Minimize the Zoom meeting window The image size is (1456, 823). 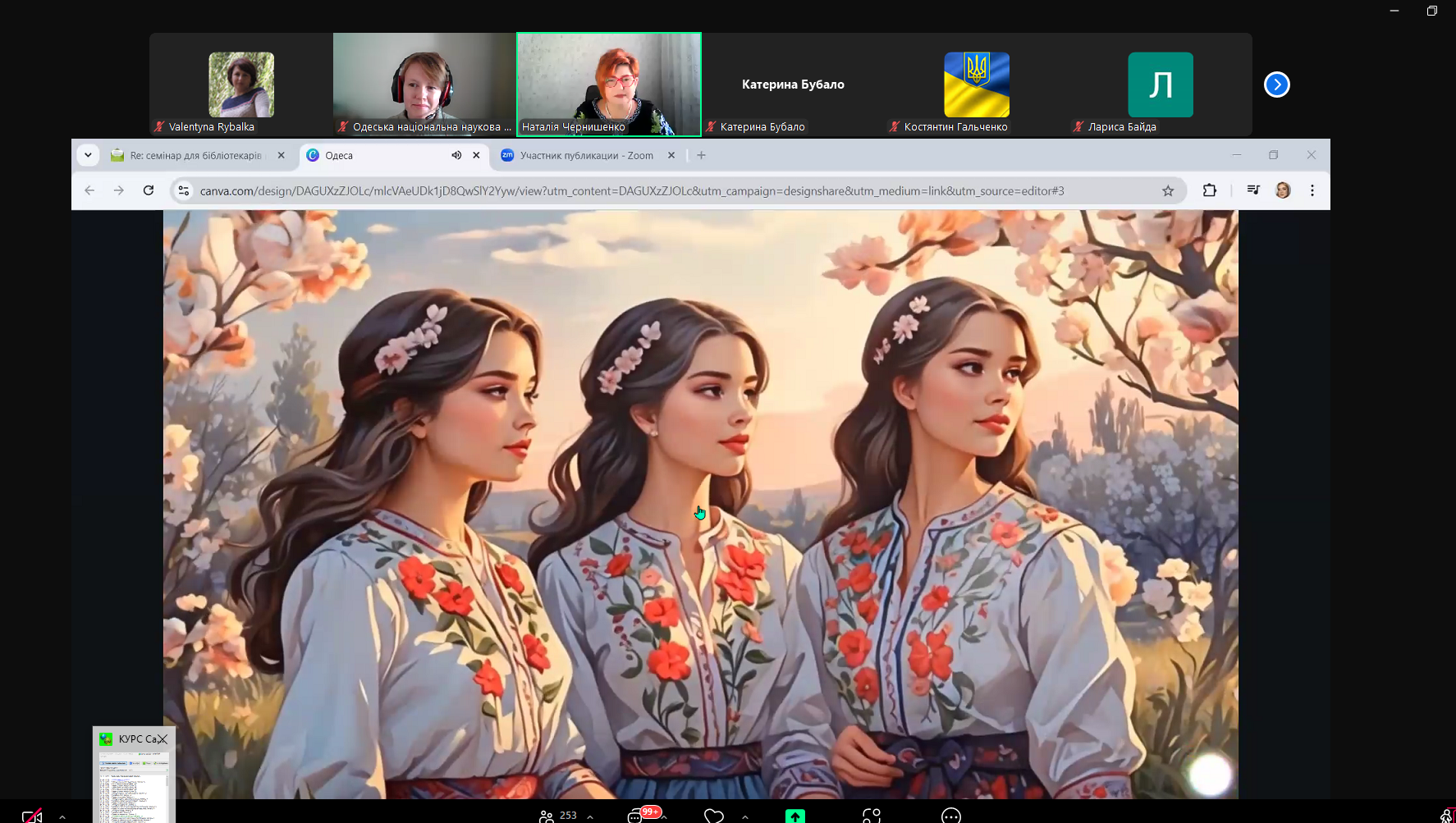point(1394,11)
